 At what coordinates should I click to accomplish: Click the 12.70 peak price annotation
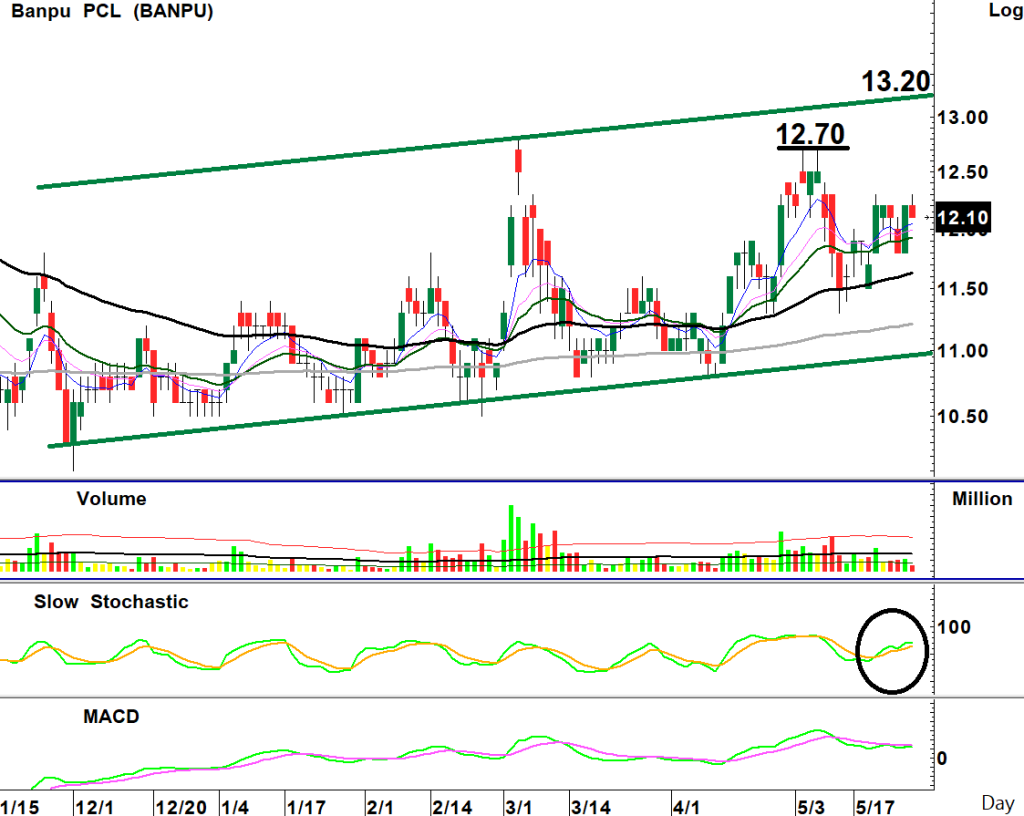click(x=810, y=134)
